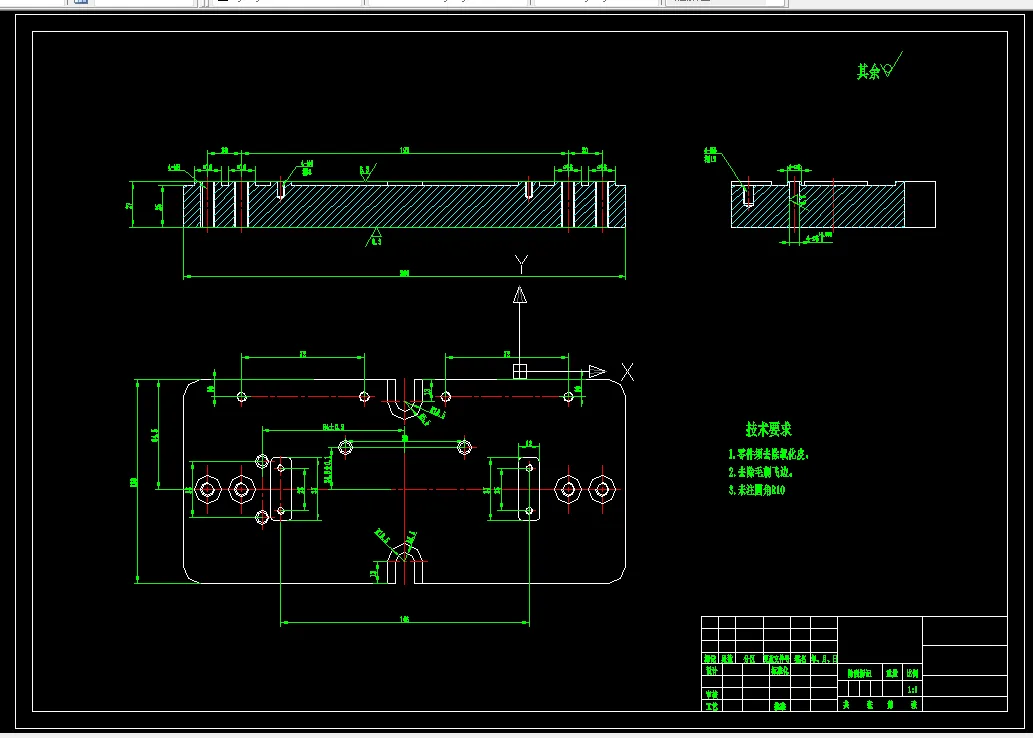The image size is (1033, 738).
Task: Select technical requirement line 3 about R10 fillets
Action: click(756, 490)
